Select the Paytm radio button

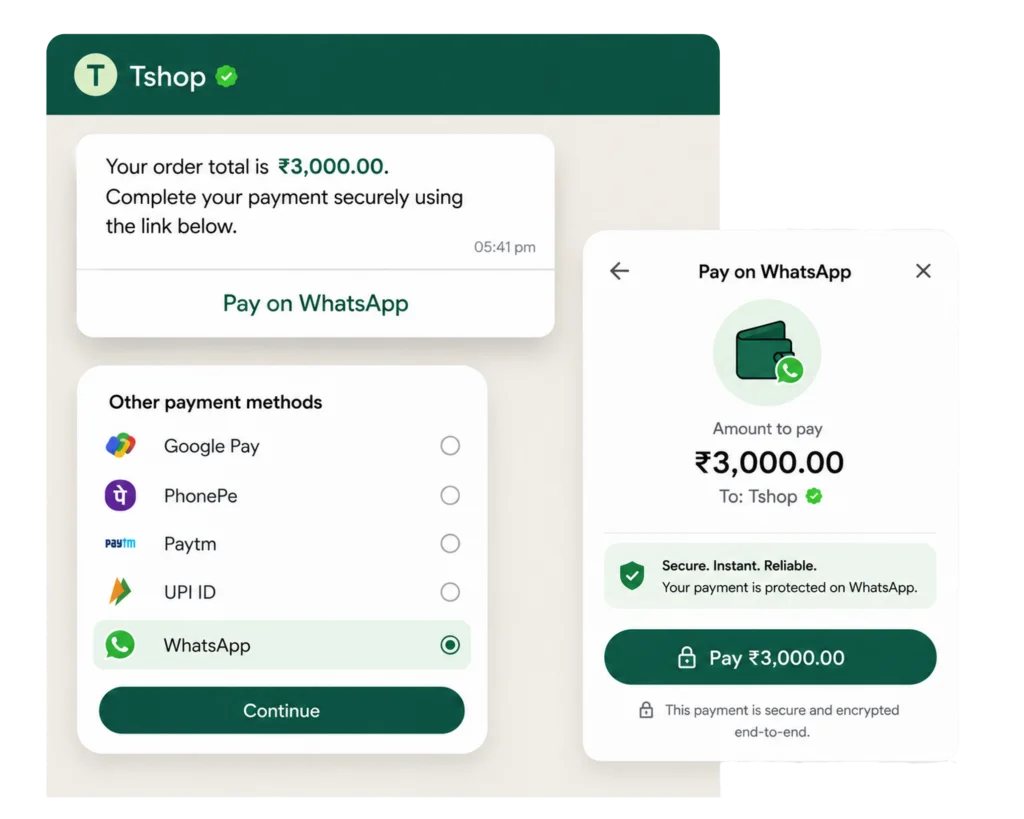coord(450,543)
